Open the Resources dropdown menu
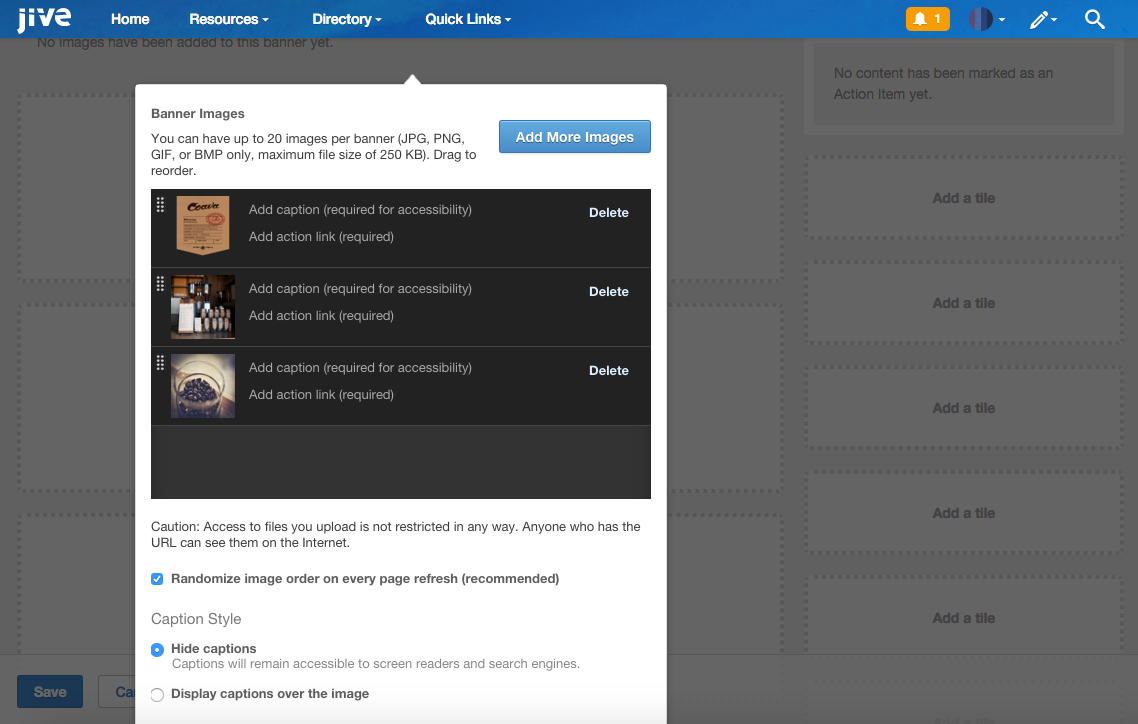This screenshot has height=724, width=1138. point(228,18)
